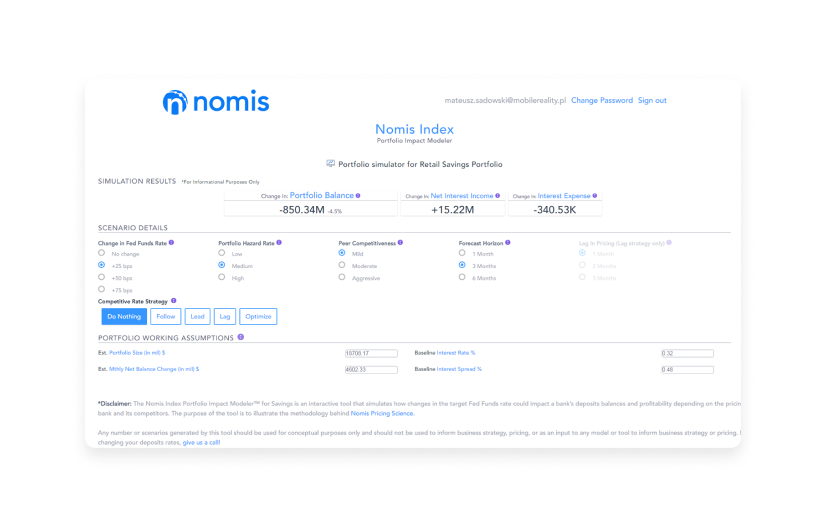Choose the Do Nothing strategy
Image resolution: width=825 pixels, height=525 pixels.
coord(124,317)
